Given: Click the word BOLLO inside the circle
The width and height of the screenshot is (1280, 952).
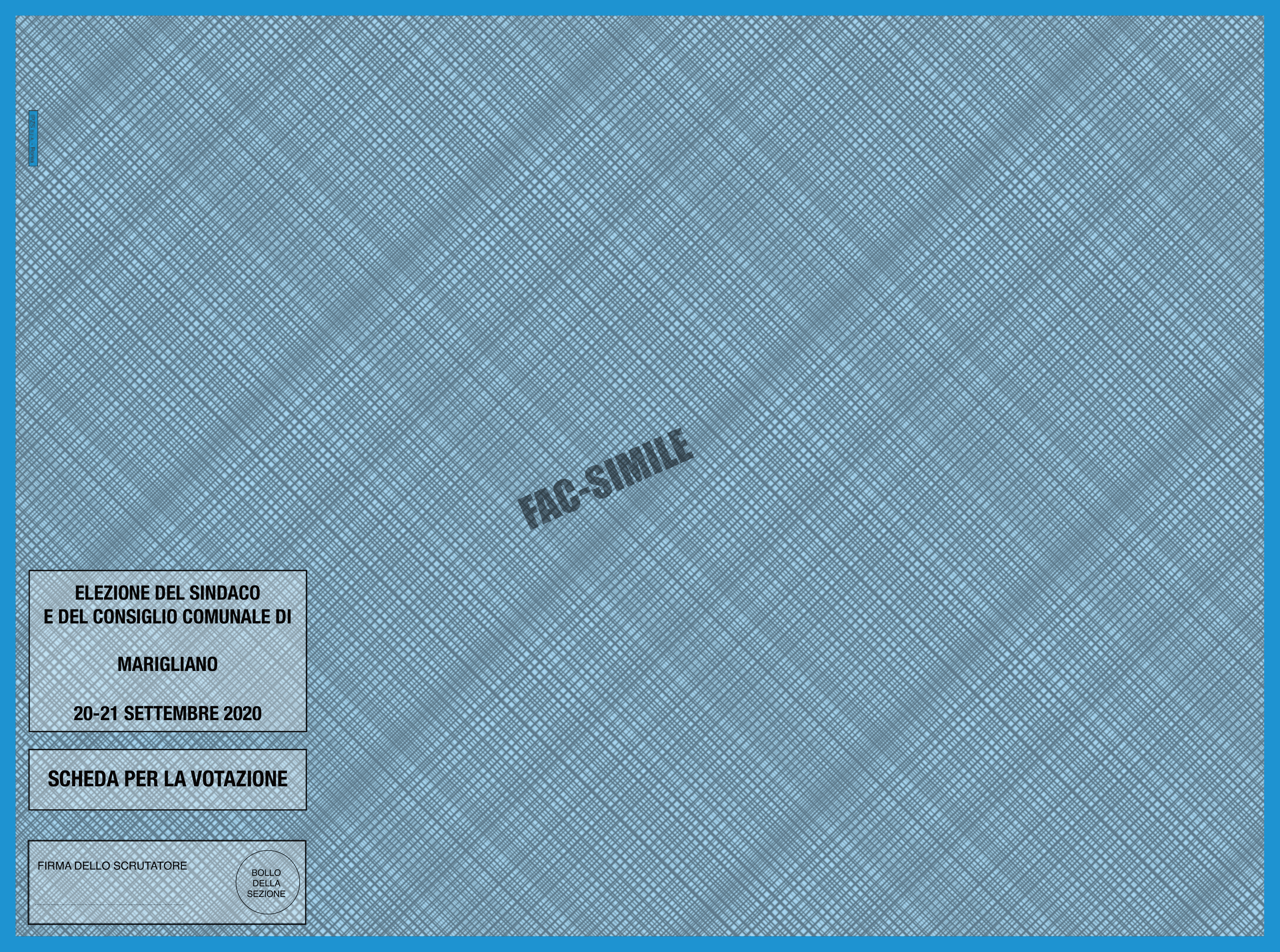Looking at the screenshot, I should 266,872.
